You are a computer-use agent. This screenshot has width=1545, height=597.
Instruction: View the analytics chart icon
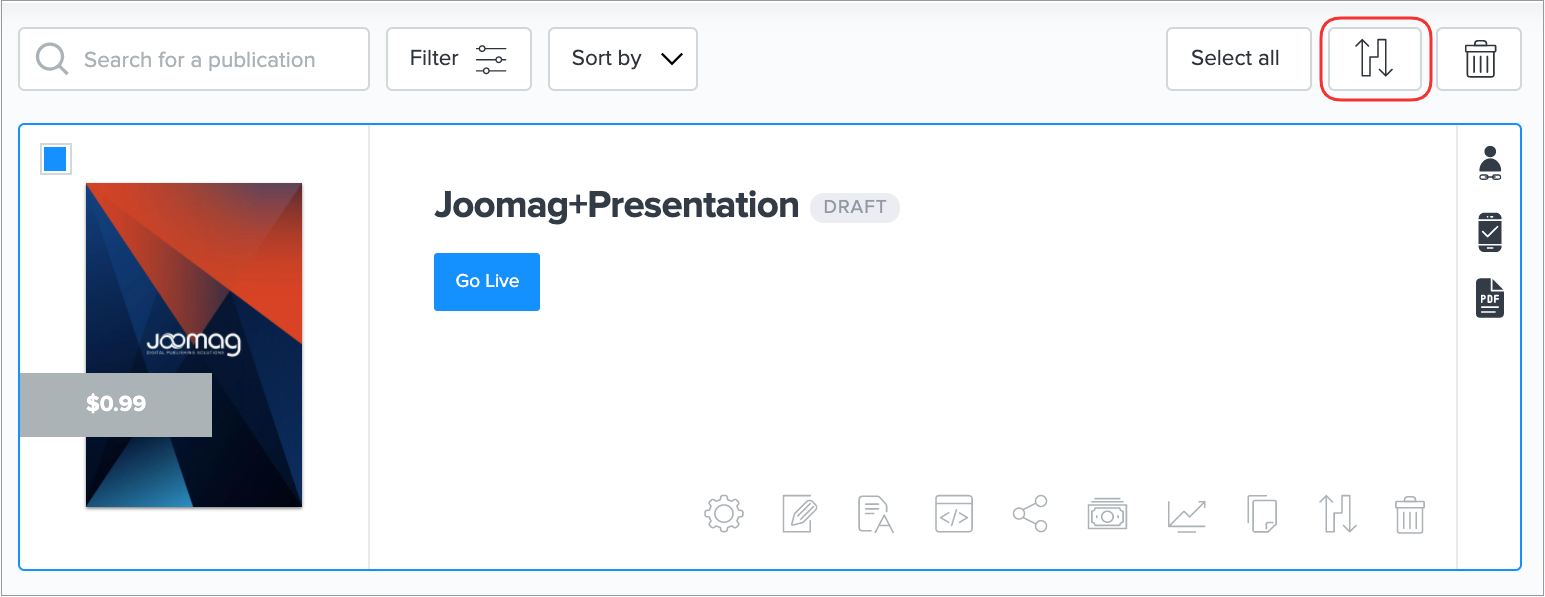(x=1186, y=514)
